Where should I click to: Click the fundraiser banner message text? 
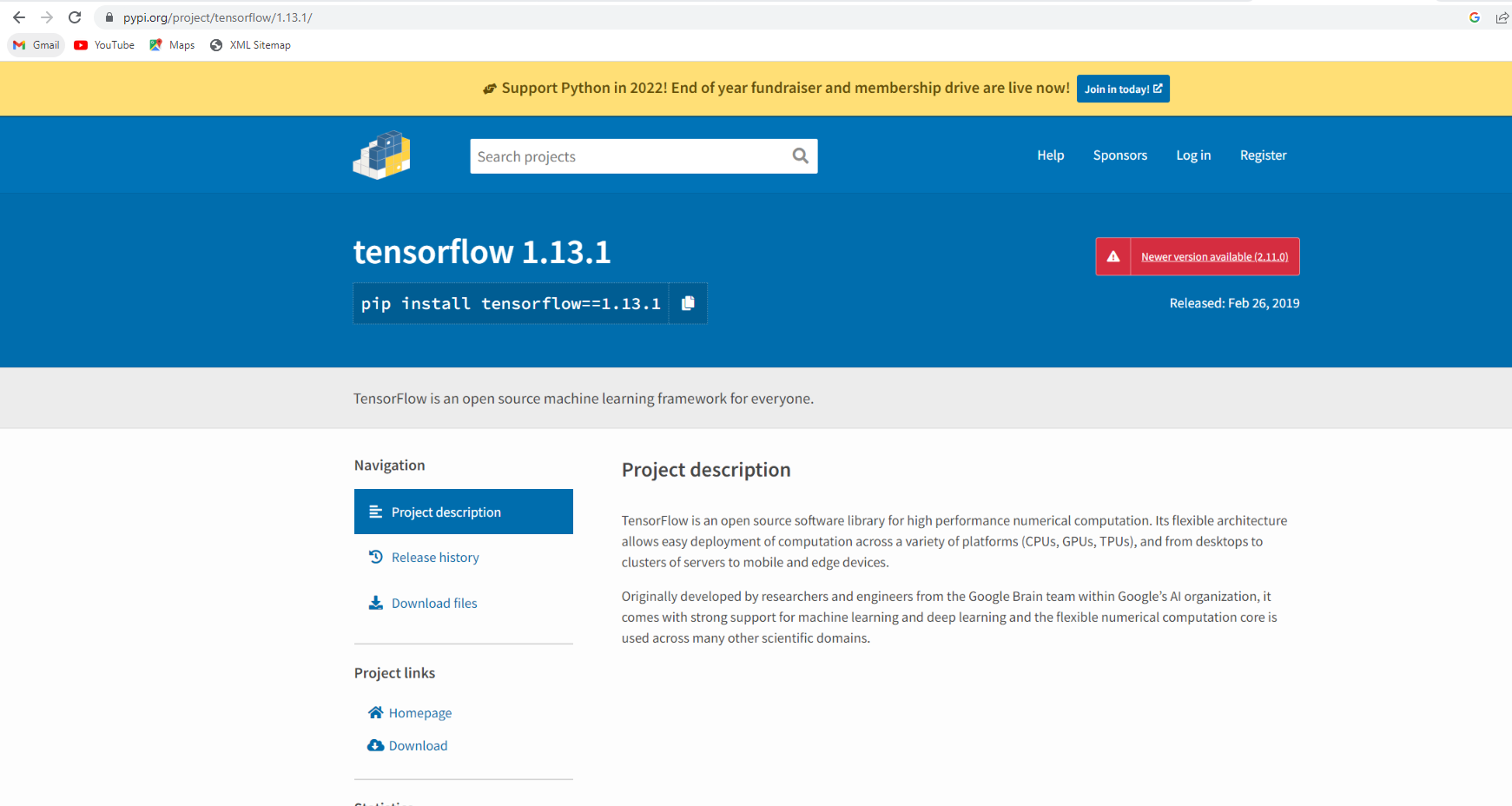pos(785,88)
